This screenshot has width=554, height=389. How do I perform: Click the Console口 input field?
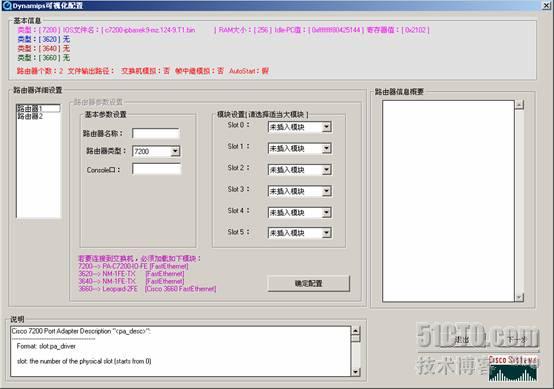(156, 169)
